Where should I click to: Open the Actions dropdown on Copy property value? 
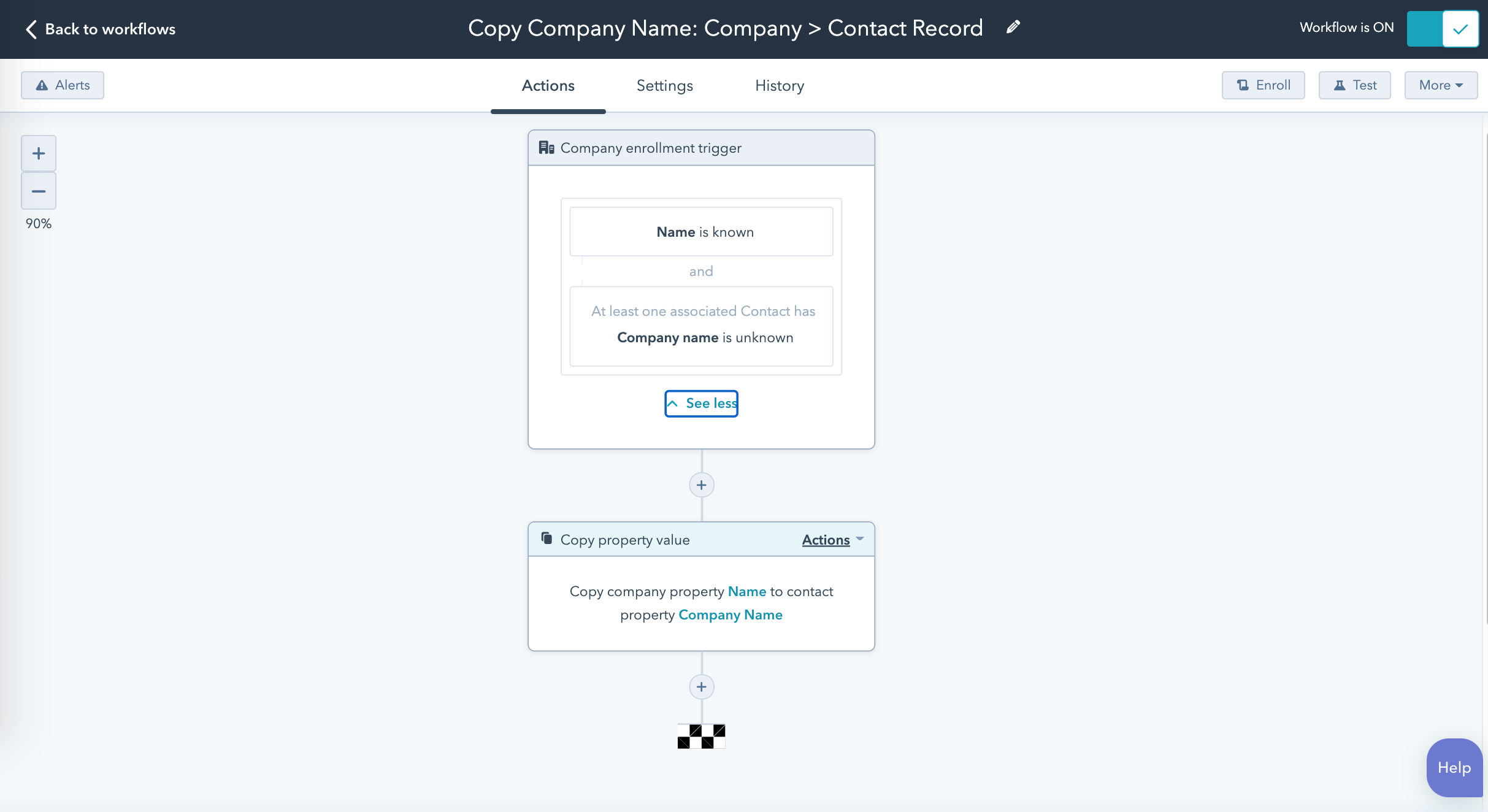click(832, 540)
